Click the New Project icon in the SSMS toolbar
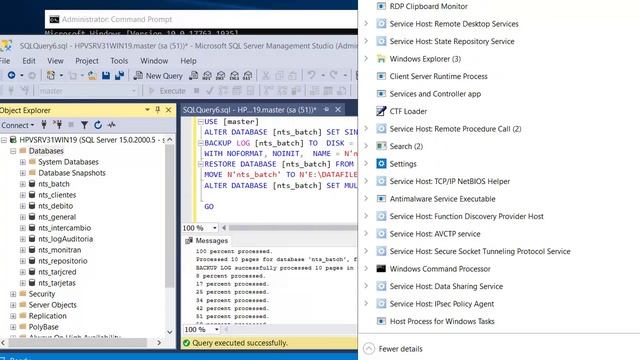 (51, 76)
